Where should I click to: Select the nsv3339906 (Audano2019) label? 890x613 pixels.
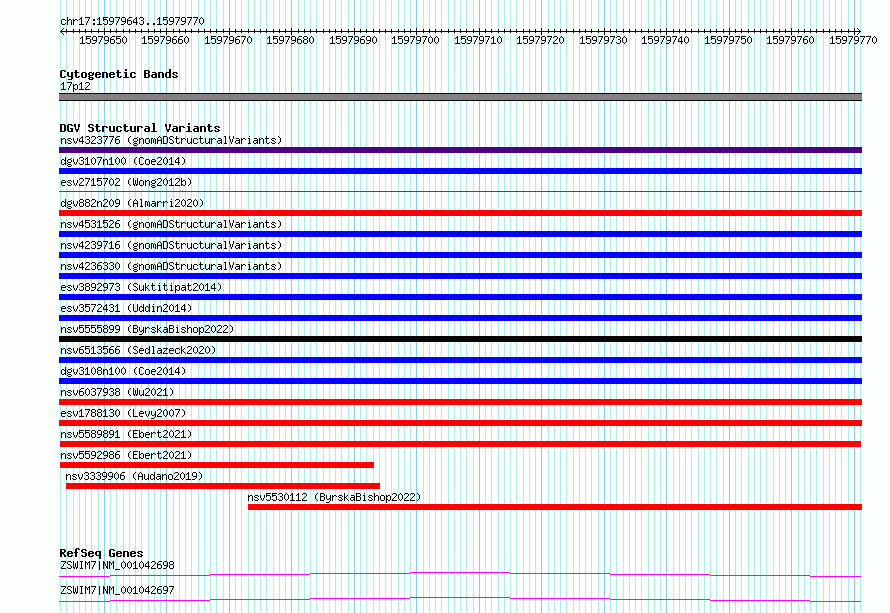(134, 476)
